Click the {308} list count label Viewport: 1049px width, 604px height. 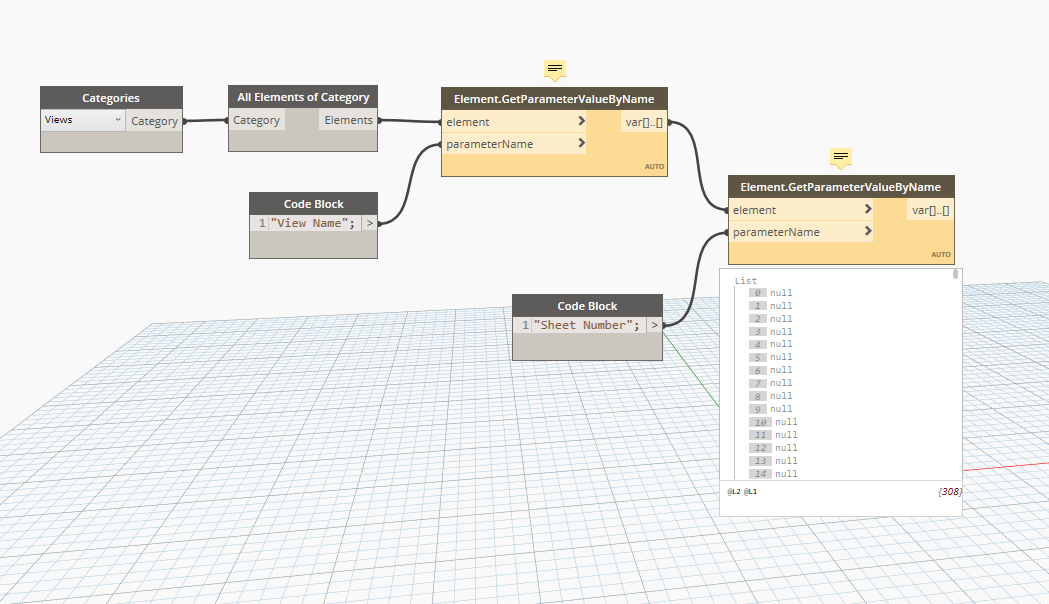[x=950, y=491]
